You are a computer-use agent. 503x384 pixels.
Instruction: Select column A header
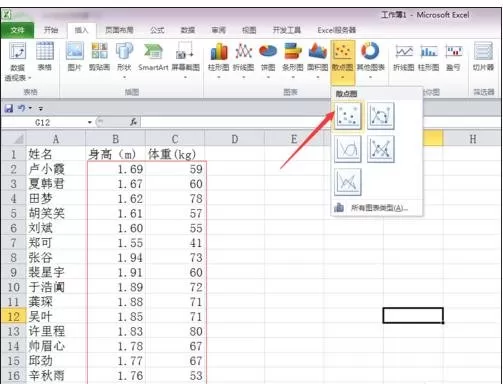click(x=56, y=139)
